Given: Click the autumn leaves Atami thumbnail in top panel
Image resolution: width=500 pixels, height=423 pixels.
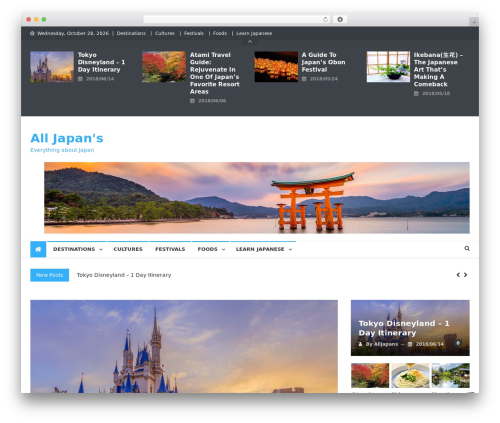Looking at the screenshot, I should coord(164,67).
